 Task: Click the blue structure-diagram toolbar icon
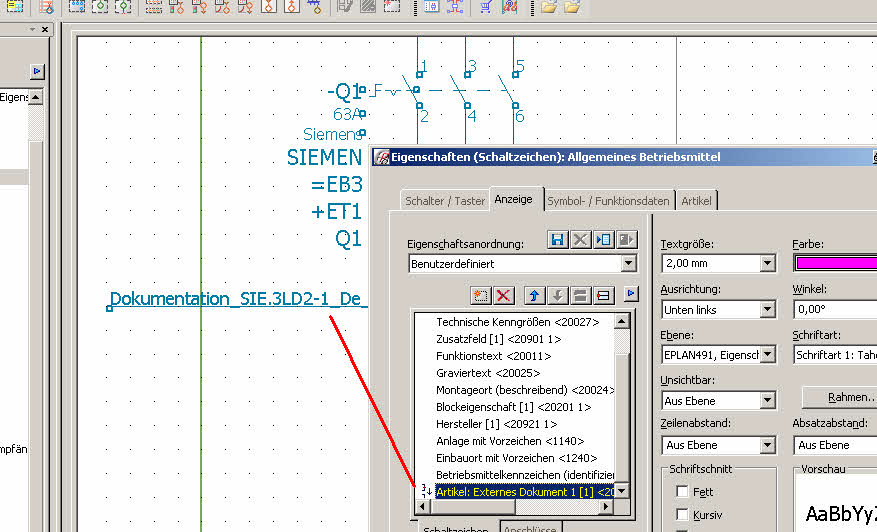pyautogui.click(x=455, y=7)
